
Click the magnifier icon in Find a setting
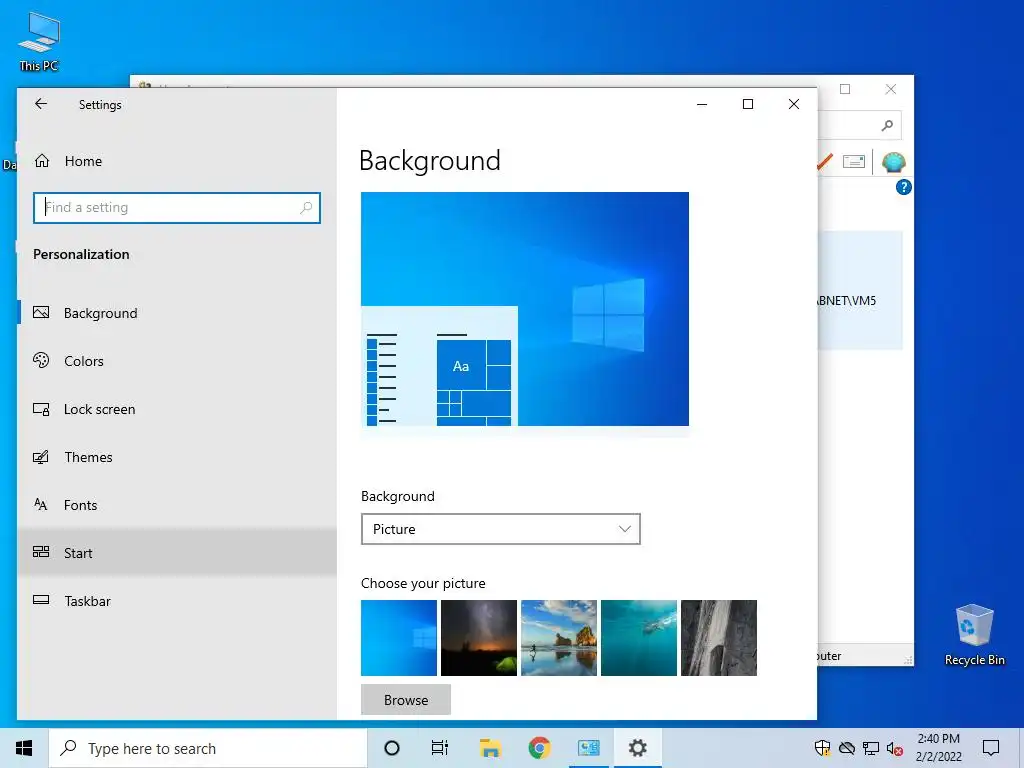(306, 208)
